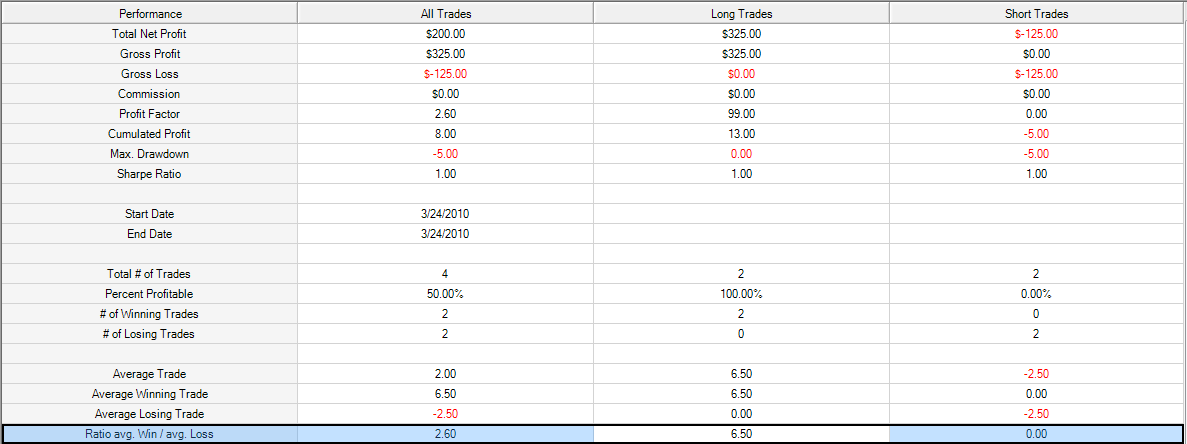1187x444 pixels.
Task: Click the Percent Profitable 50.00% cell
Action: coord(445,293)
